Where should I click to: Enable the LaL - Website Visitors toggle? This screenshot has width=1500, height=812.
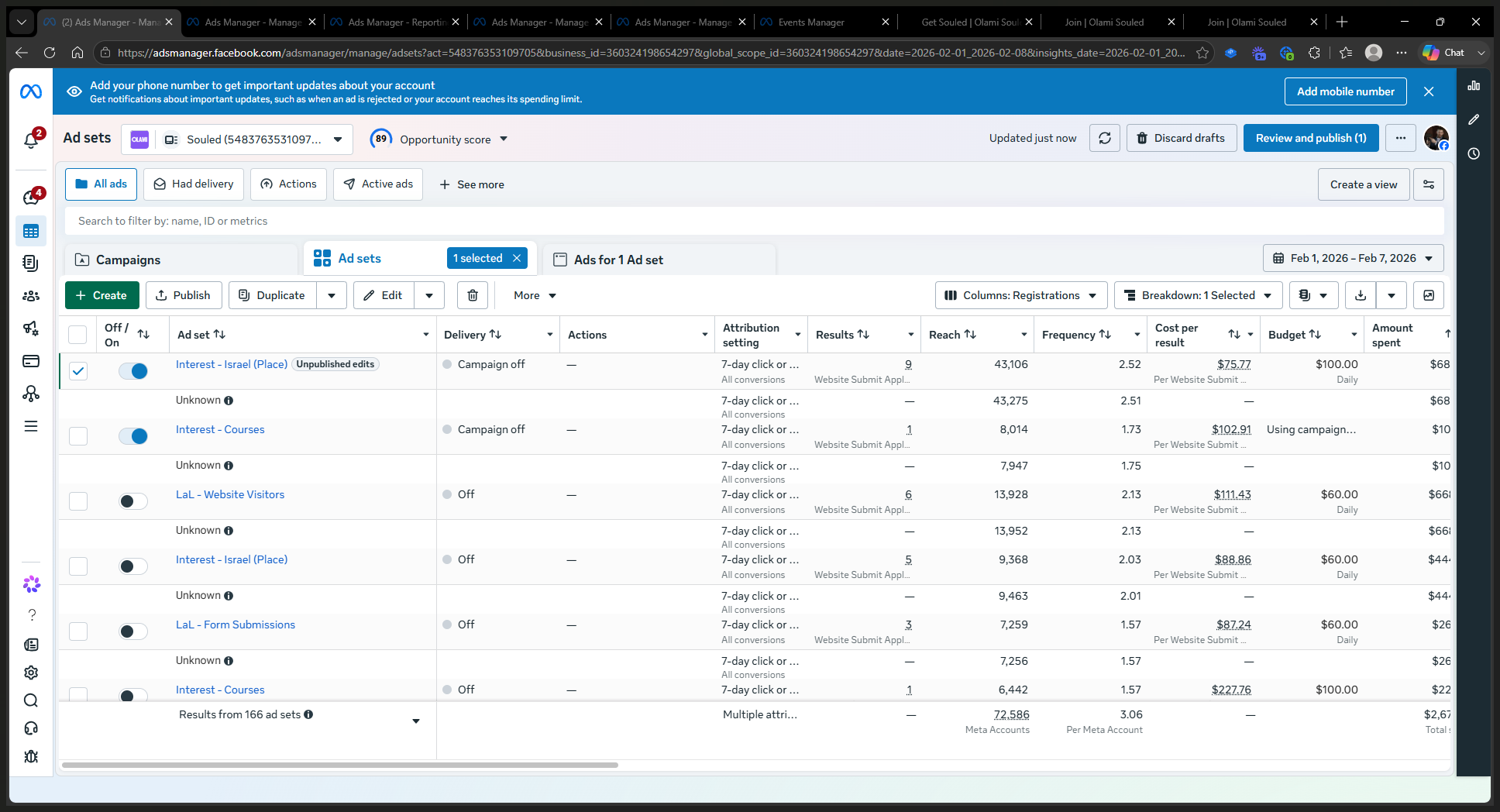(133, 501)
